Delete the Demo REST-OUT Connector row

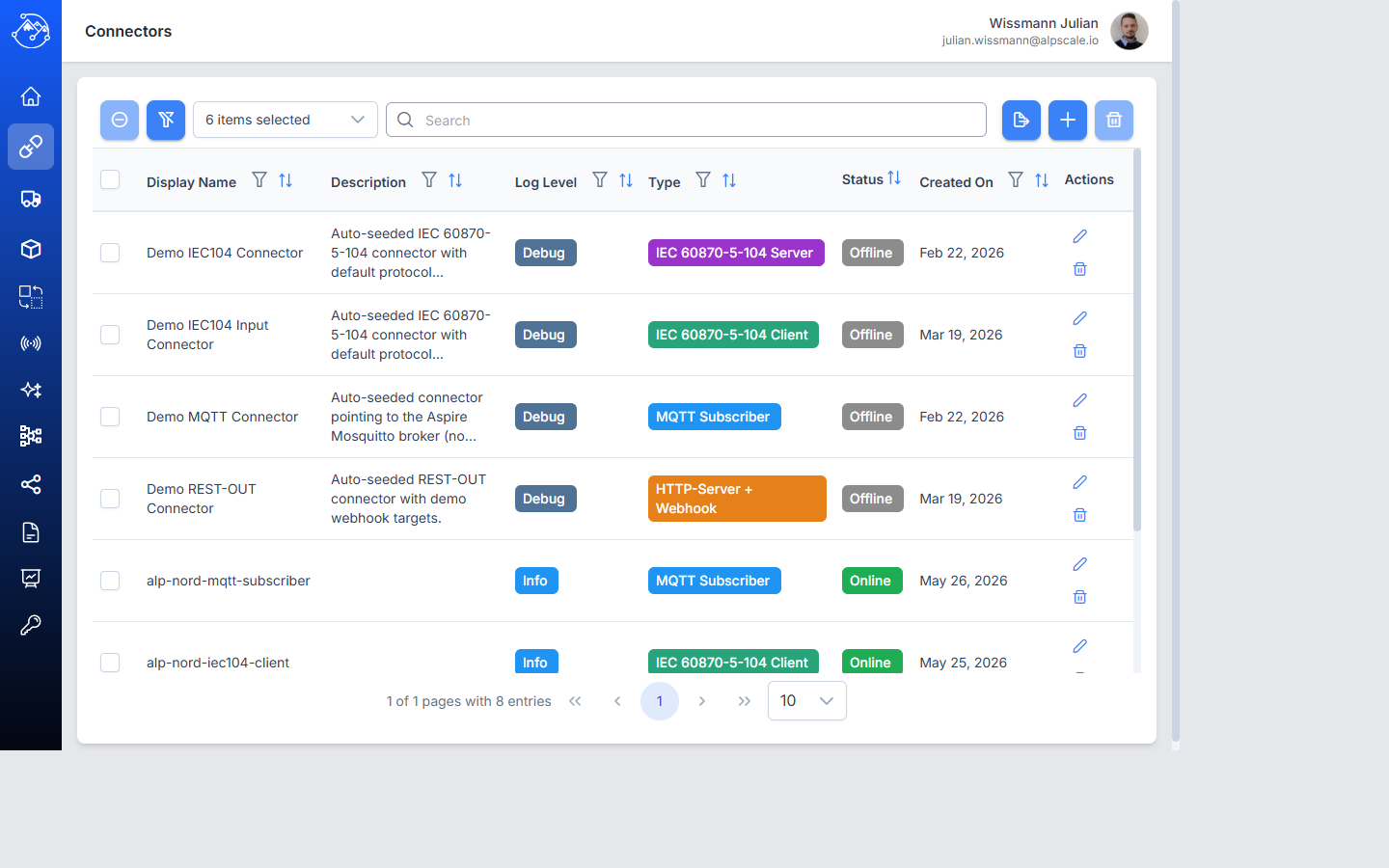point(1079,515)
